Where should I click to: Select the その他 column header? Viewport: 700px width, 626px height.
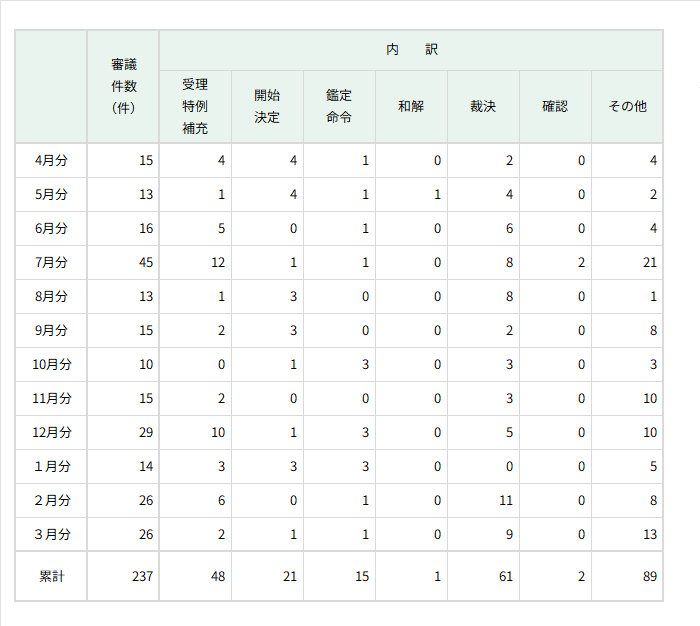click(x=627, y=106)
